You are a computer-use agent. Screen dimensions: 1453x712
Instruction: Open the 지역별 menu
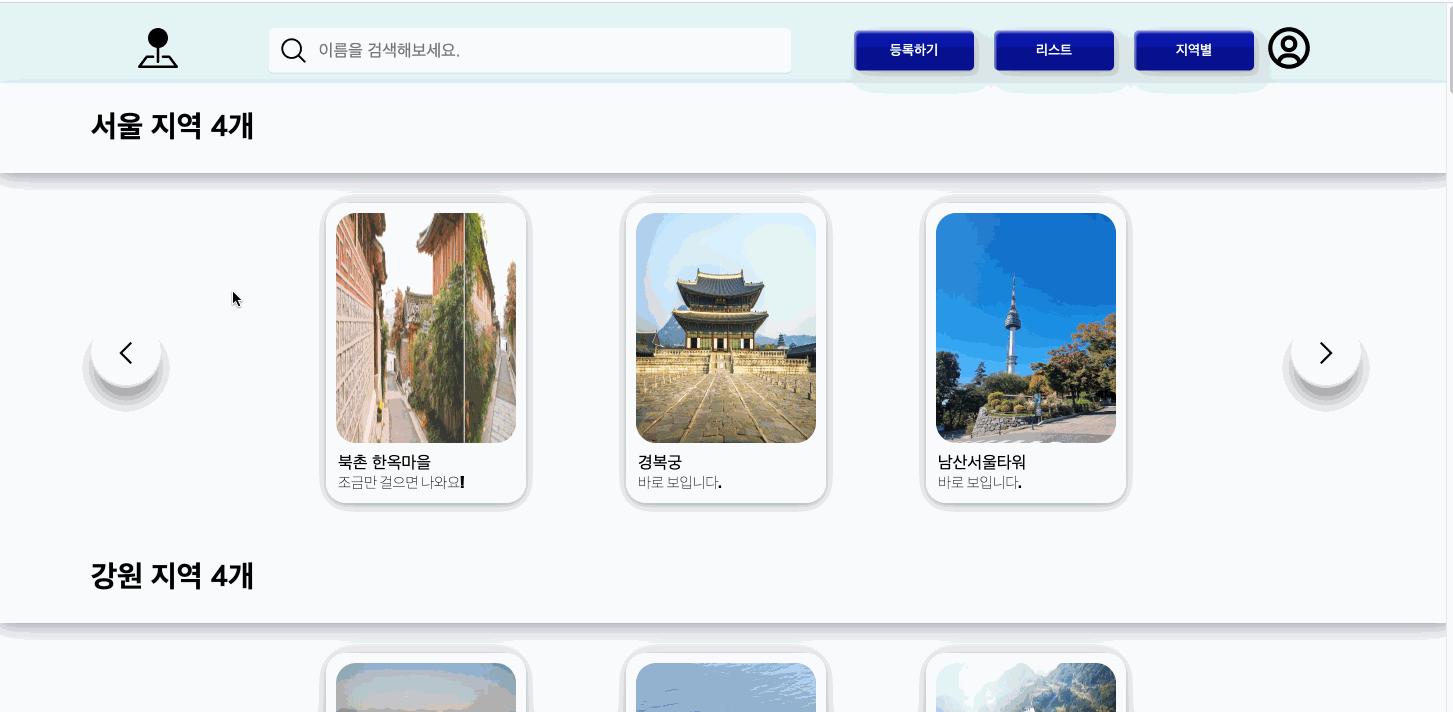(1193, 50)
